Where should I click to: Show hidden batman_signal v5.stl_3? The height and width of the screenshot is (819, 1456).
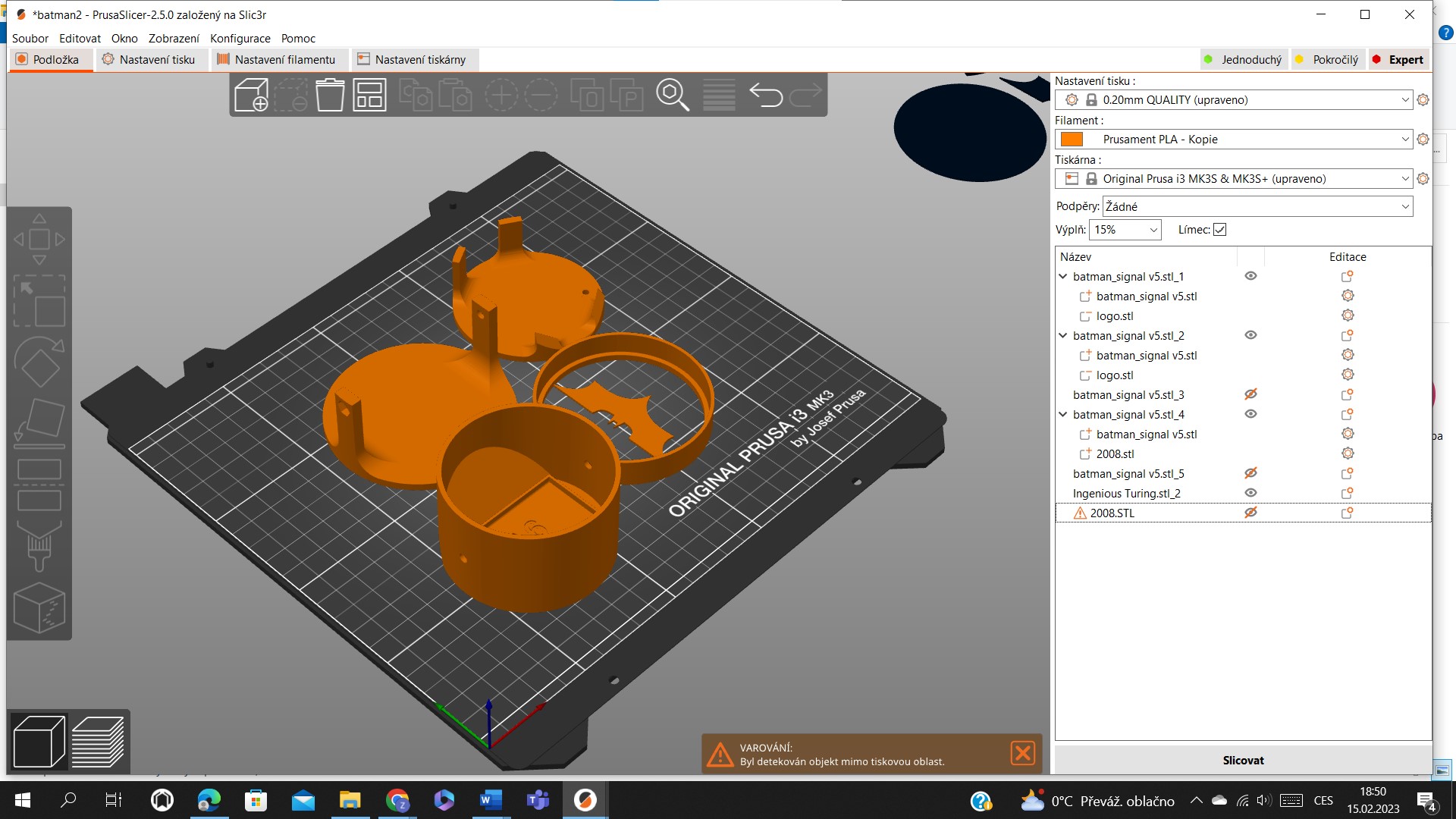[x=1250, y=394]
